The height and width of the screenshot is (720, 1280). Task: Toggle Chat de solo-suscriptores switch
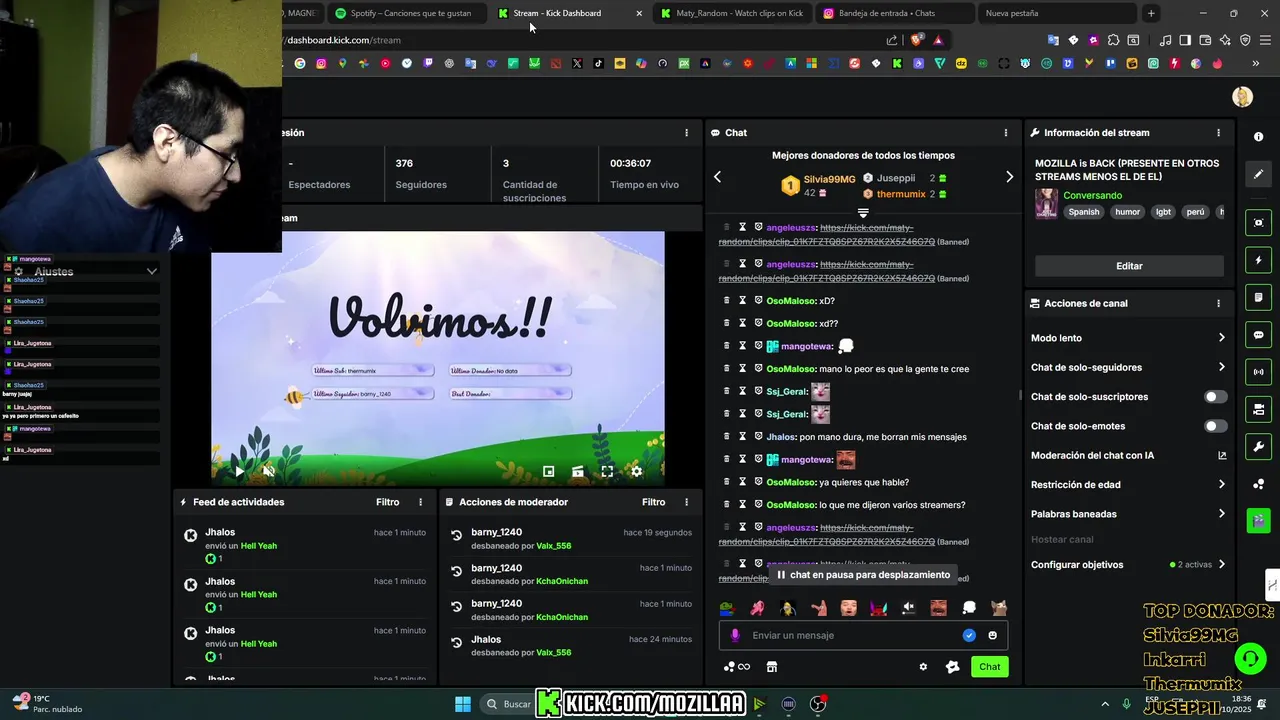click(x=1215, y=397)
